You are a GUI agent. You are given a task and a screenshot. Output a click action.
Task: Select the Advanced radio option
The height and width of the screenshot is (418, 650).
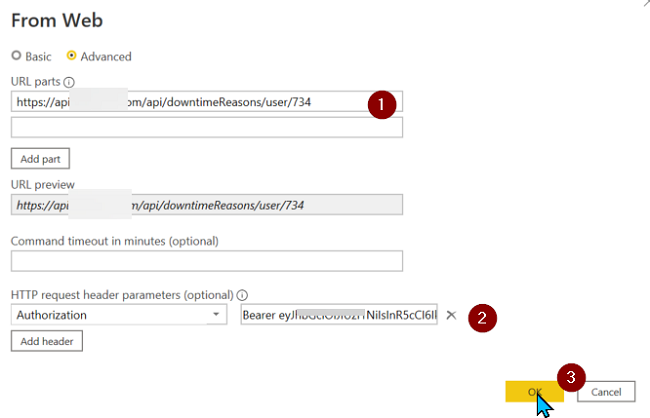(72, 57)
